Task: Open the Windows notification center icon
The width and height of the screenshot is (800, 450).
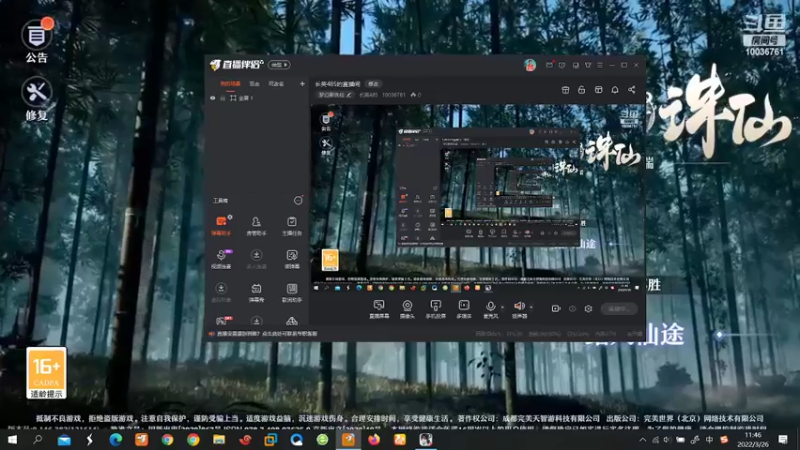Action: click(783, 440)
